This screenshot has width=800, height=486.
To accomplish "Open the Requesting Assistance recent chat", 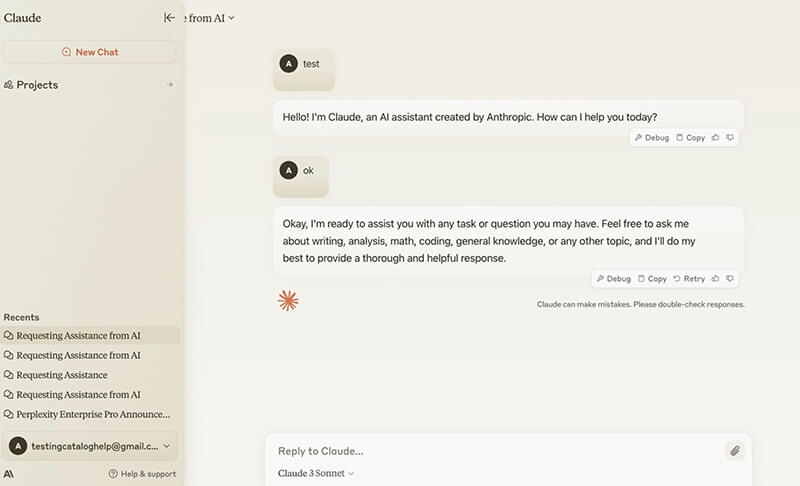I will (61, 375).
